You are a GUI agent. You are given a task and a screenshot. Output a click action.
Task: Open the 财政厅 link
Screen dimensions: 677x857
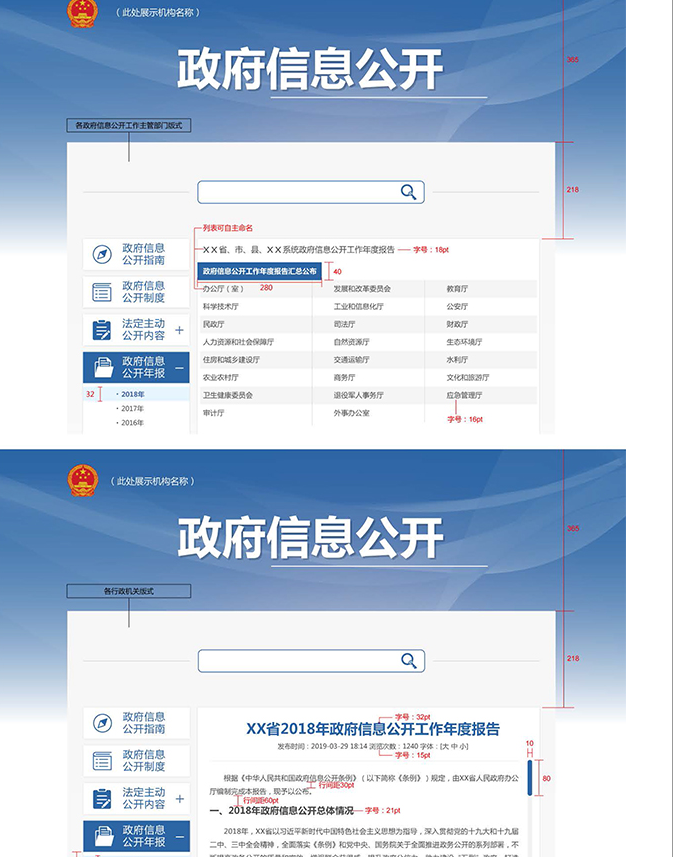tap(457, 324)
